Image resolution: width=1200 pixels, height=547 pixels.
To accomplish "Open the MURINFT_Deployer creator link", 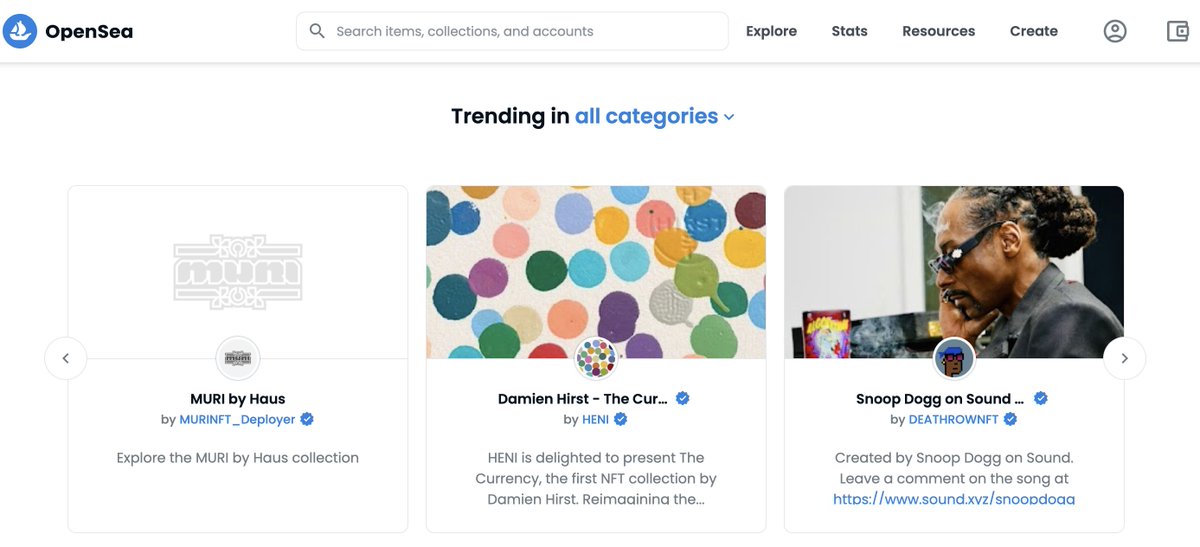I will tap(237, 419).
